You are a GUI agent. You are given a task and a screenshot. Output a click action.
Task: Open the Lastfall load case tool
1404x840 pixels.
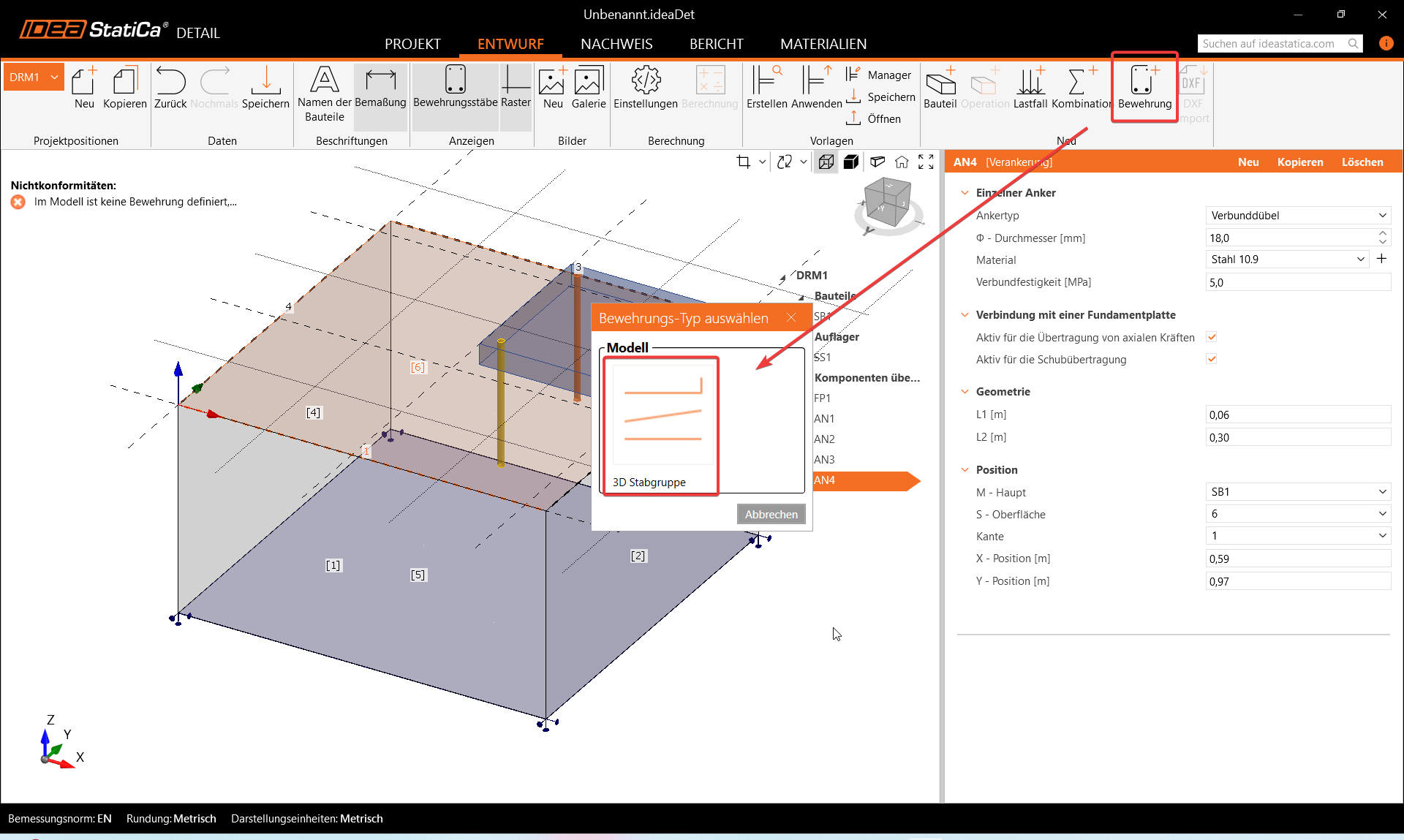click(1030, 88)
